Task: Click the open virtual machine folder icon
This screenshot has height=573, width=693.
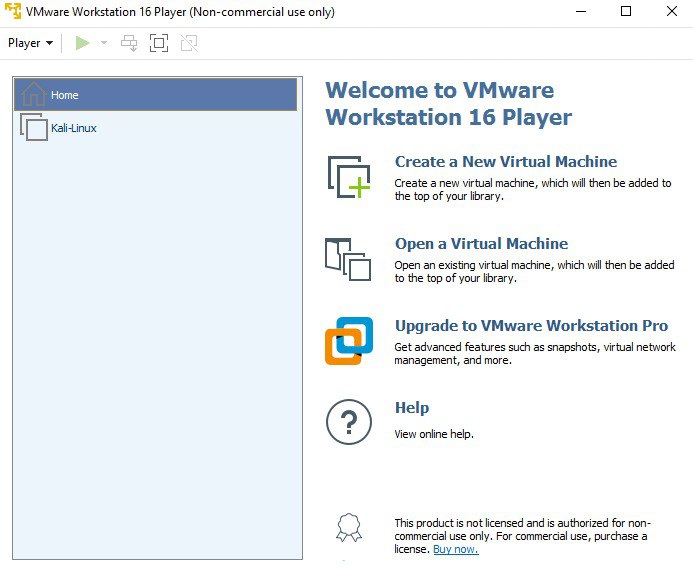Action: (x=348, y=259)
